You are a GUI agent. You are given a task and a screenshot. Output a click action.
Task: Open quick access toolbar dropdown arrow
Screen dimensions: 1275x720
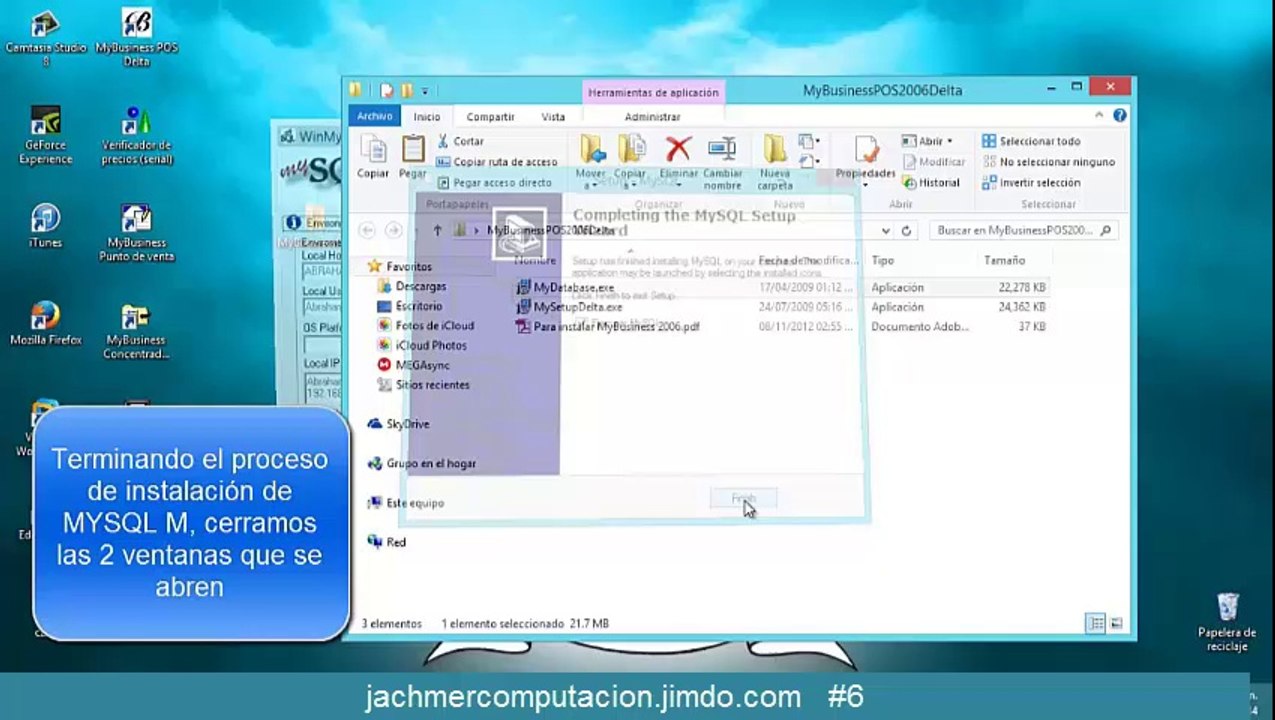point(425,91)
